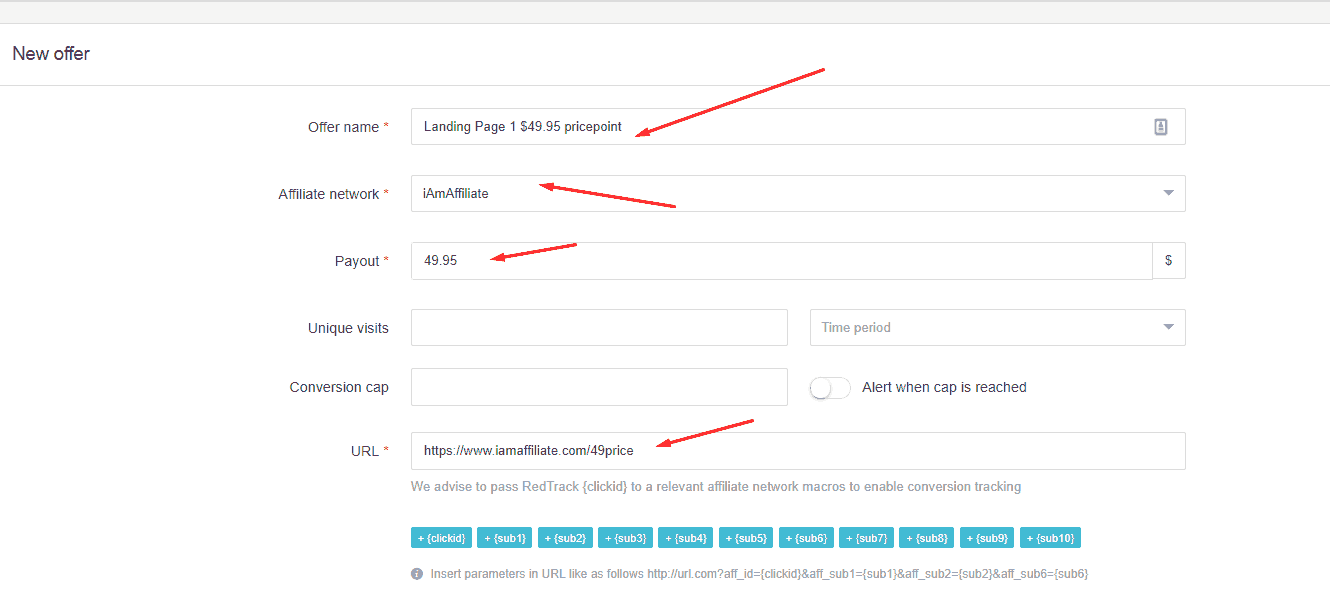
Task: Choose the + {sub10} parameter button
Action: click(1050, 538)
